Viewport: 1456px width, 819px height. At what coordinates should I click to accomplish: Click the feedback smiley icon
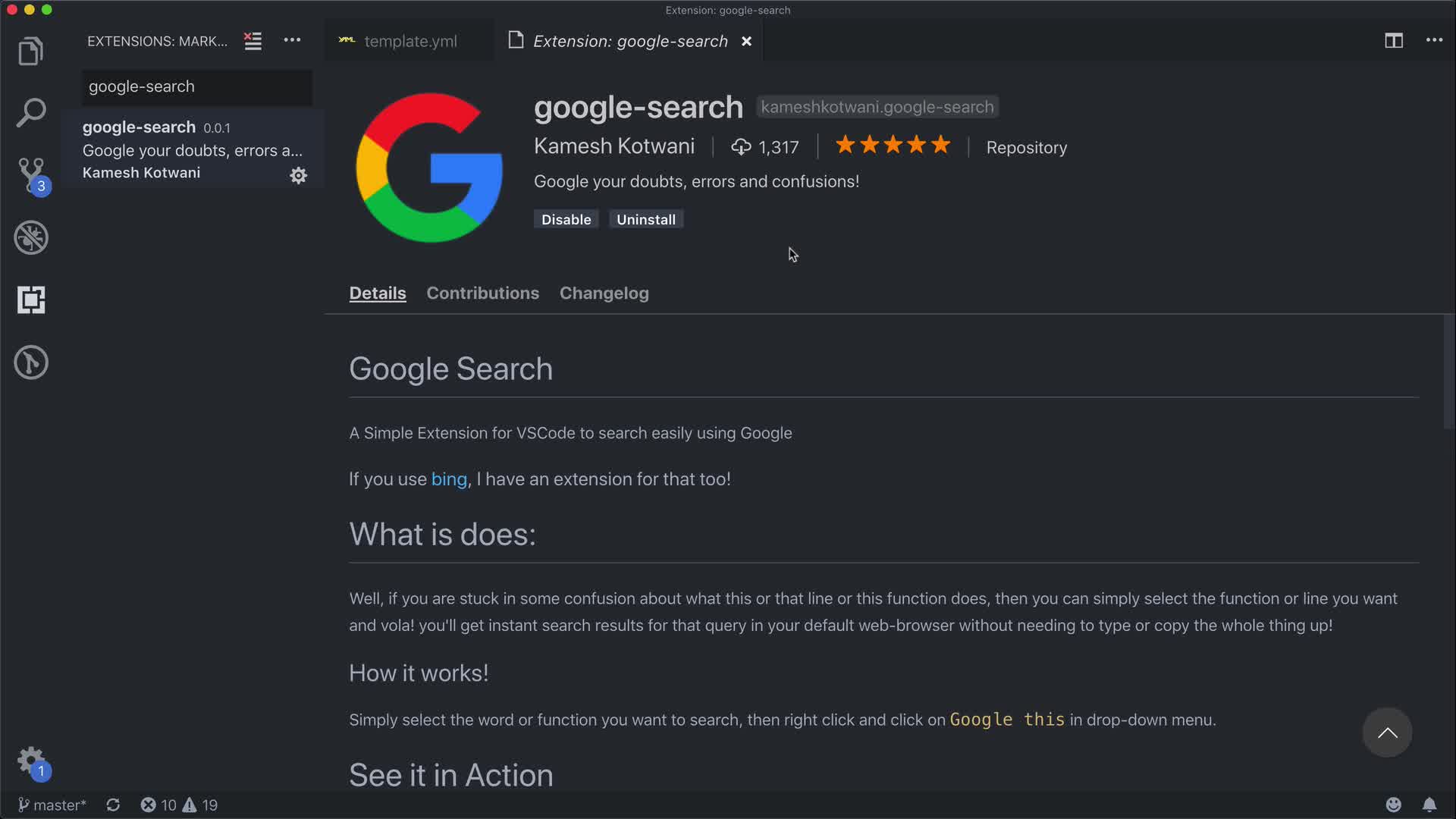point(1393,805)
